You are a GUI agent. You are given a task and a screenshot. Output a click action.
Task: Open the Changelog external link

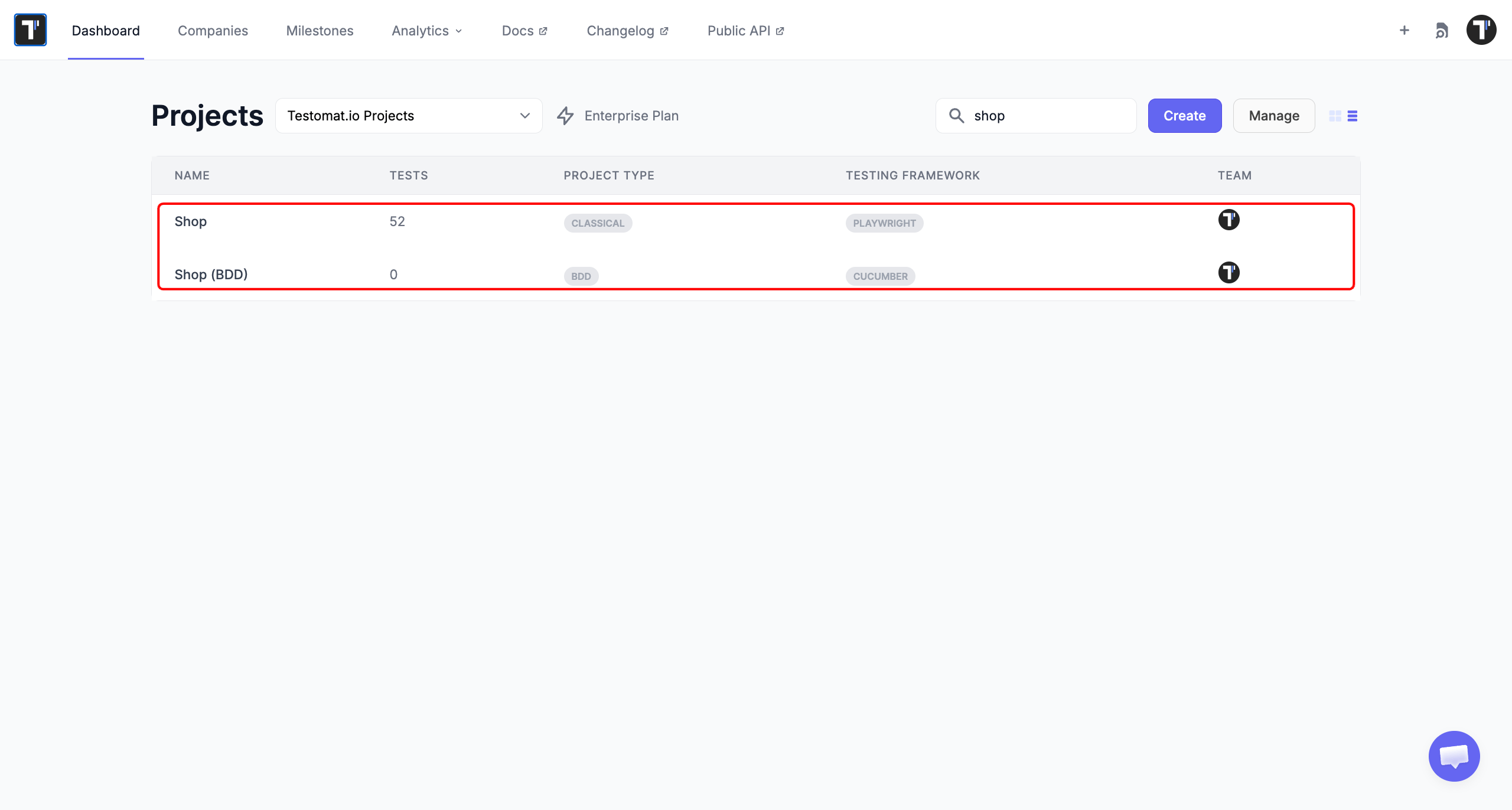pyautogui.click(x=627, y=31)
